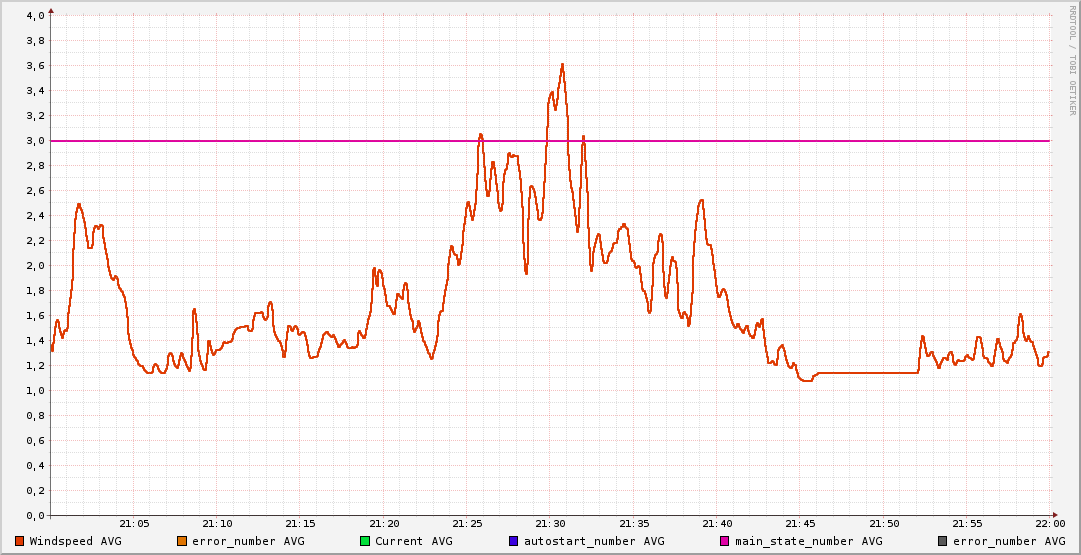The image size is (1081, 555).
Task: Click the dark gray error_number AVG swatch
Action: (x=942, y=541)
